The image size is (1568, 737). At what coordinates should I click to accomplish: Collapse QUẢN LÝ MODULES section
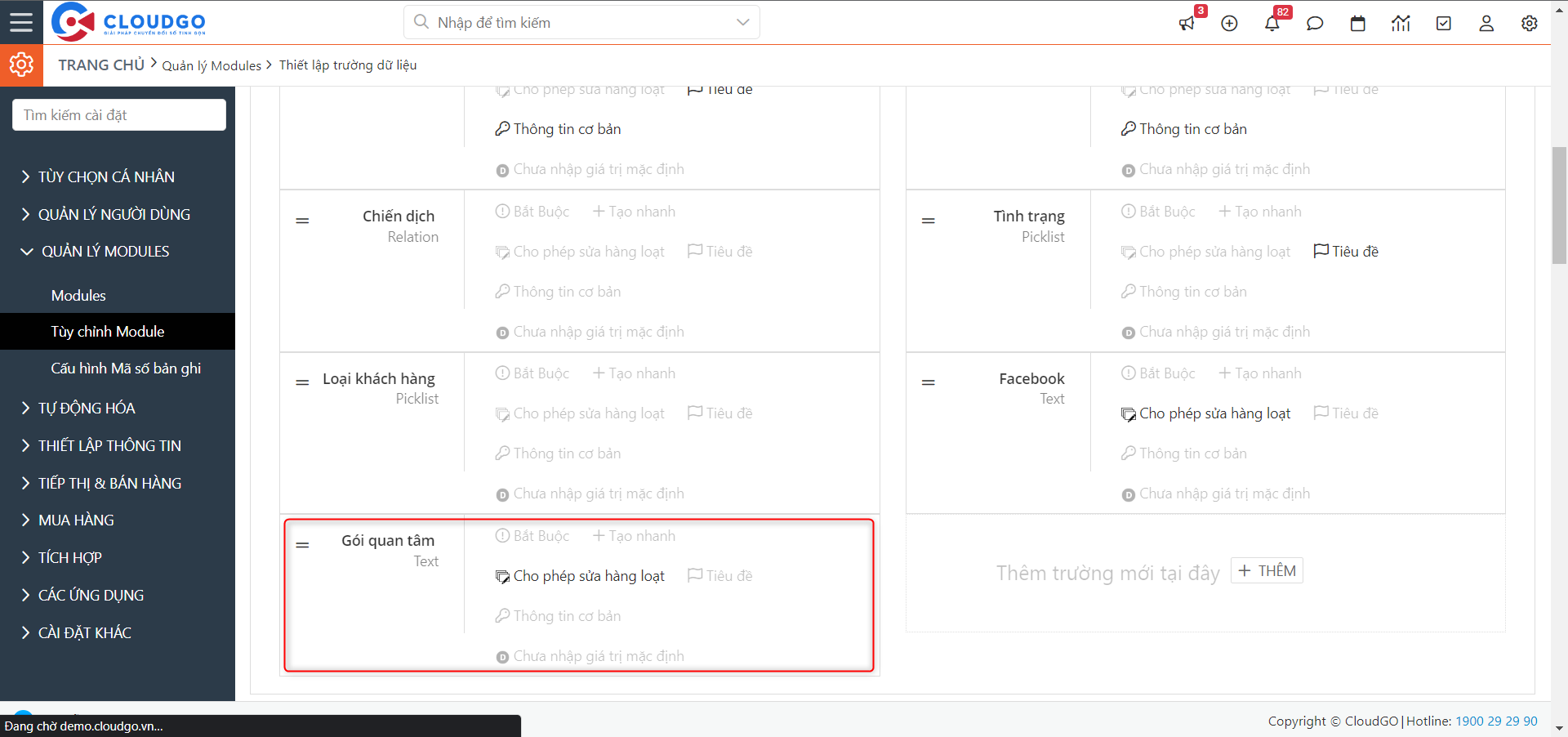click(105, 252)
